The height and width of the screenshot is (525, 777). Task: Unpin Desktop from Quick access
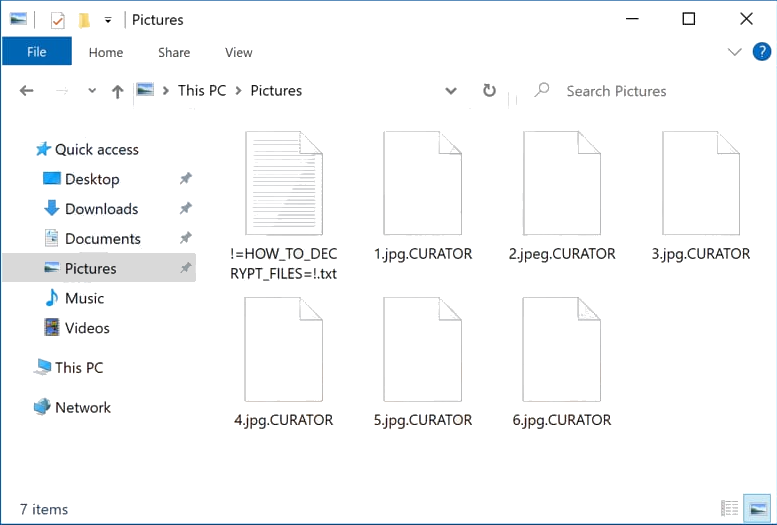pos(185,179)
